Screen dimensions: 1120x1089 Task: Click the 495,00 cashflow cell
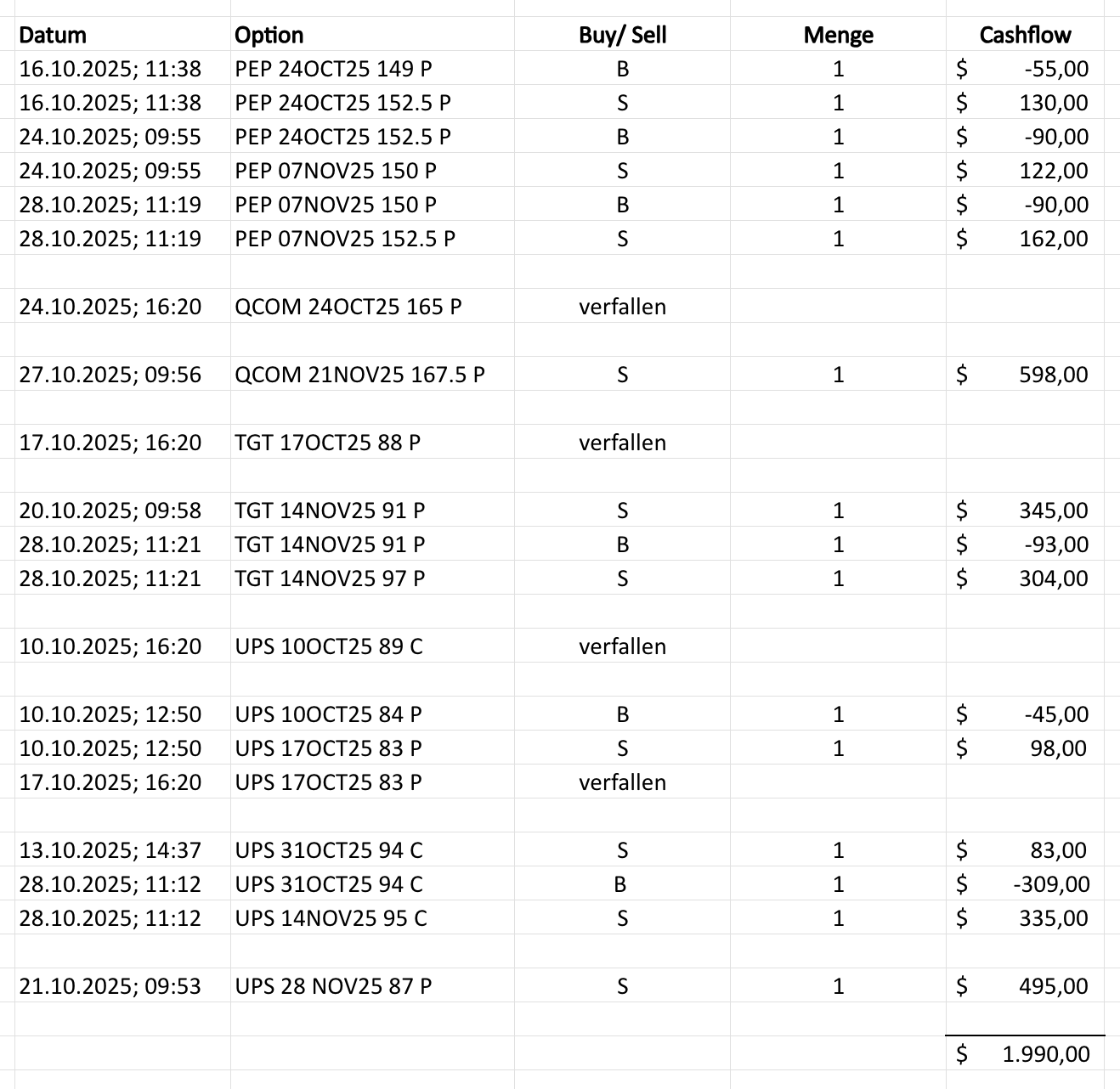[x=1053, y=986]
